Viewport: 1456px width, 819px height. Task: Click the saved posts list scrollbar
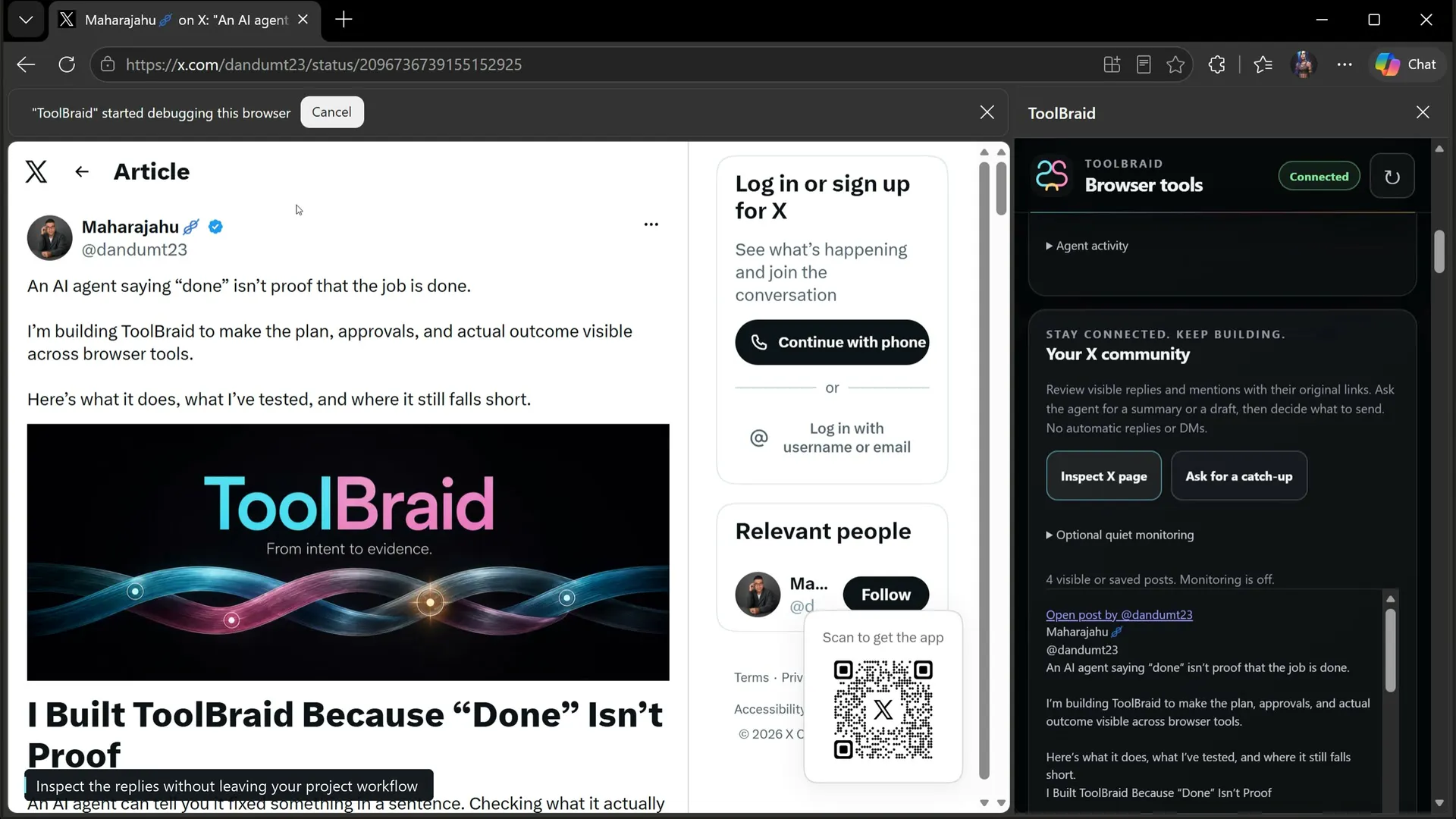pyautogui.click(x=1390, y=650)
